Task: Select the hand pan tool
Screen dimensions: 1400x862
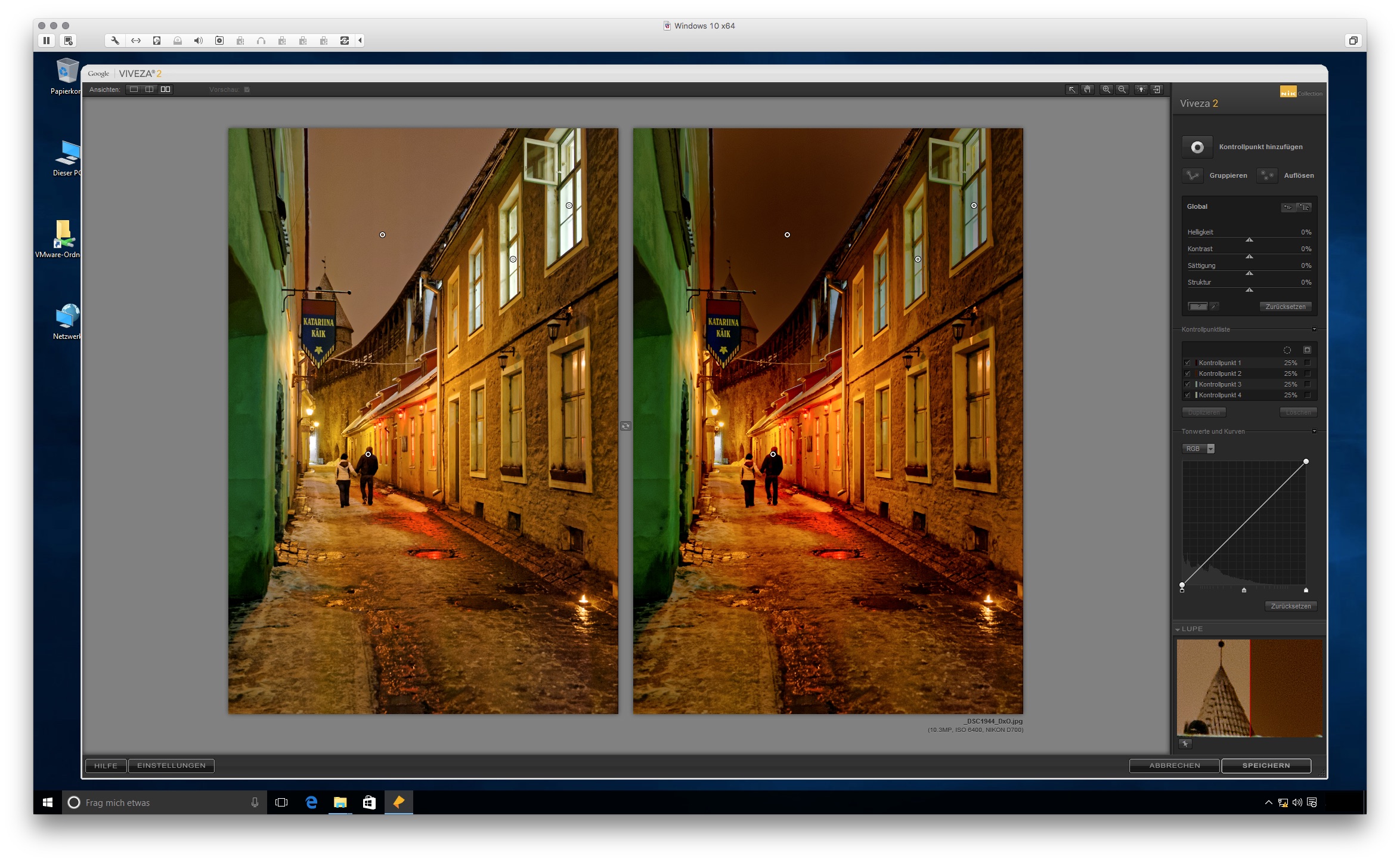Action: (x=1087, y=89)
